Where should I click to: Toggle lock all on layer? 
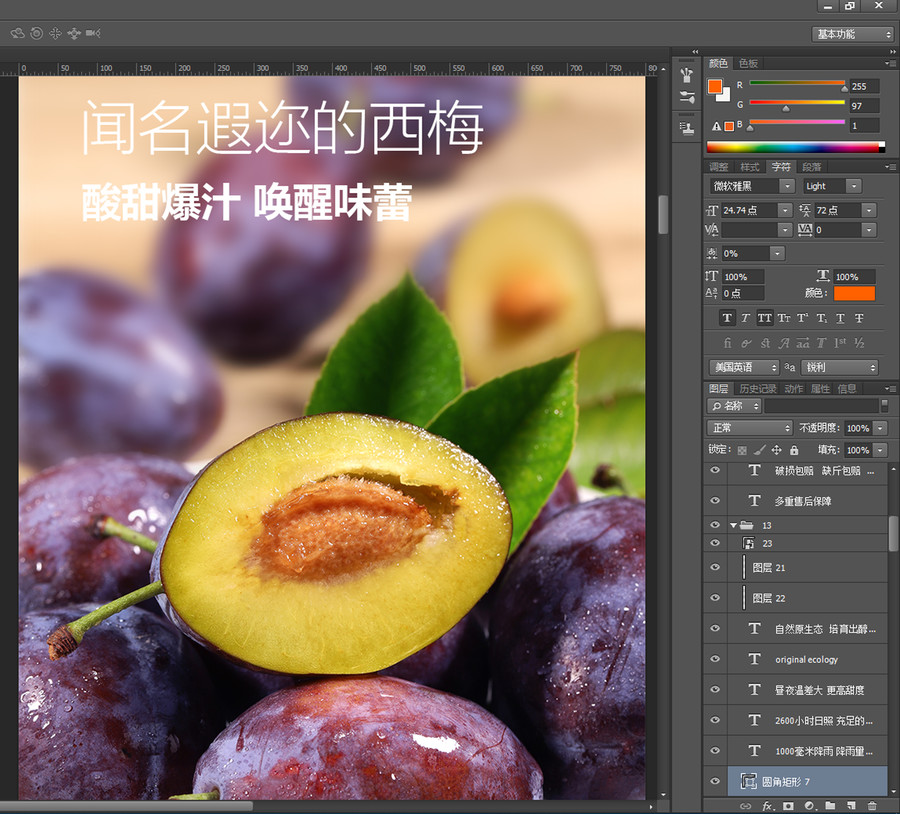coord(794,451)
